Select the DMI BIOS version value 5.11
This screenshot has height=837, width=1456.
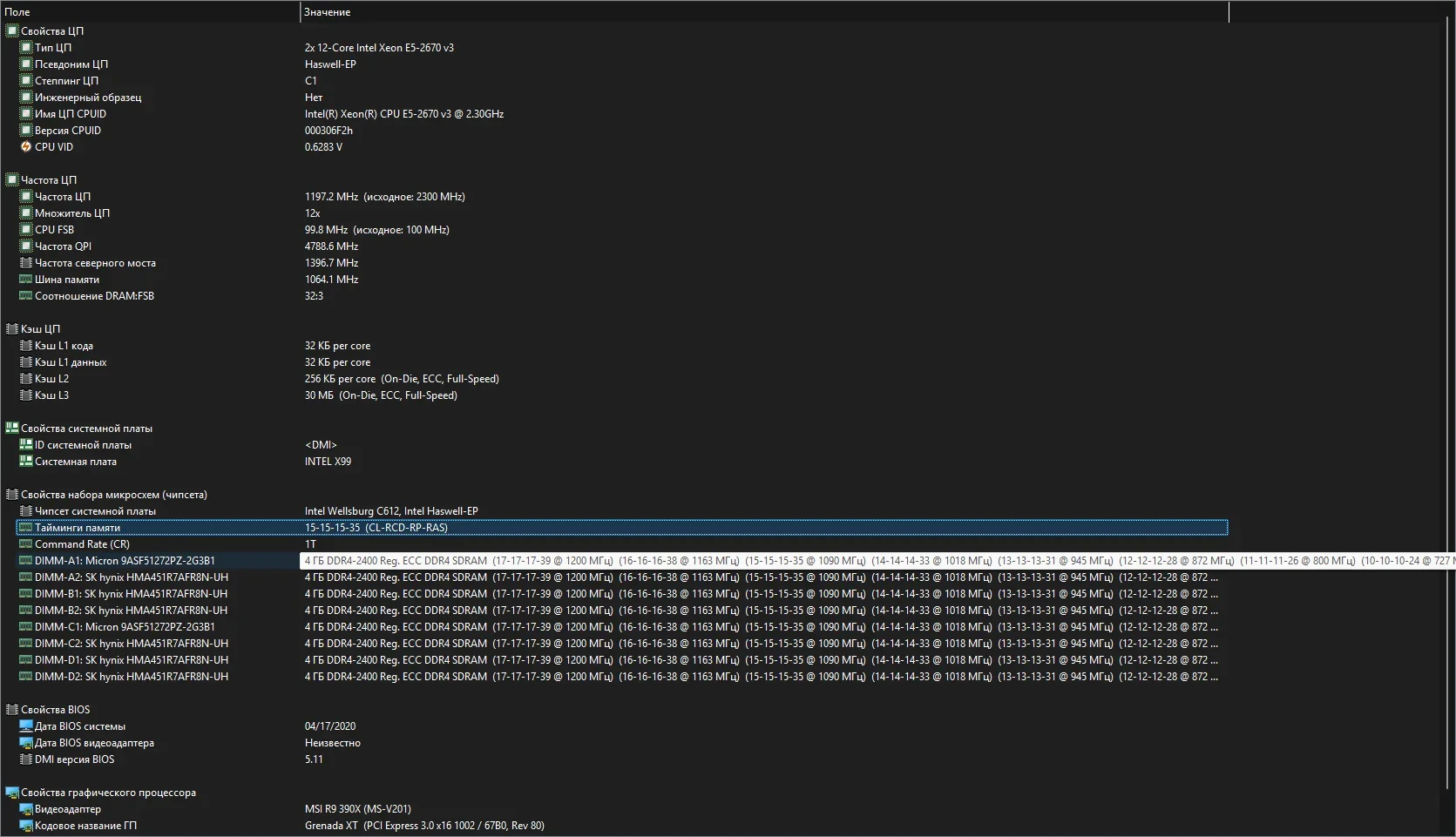pyautogui.click(x=314, y=759)
